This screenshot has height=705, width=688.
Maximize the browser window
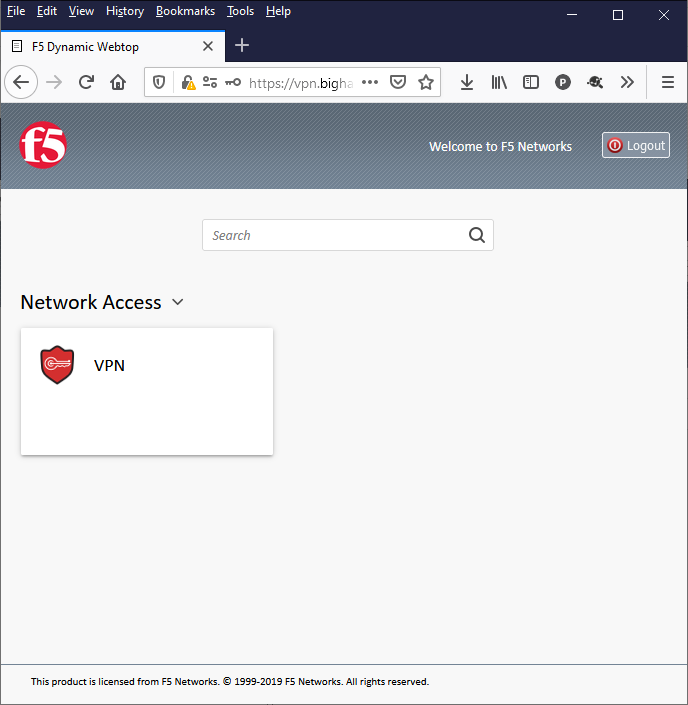pyautogui.click(x=618, y=15)
